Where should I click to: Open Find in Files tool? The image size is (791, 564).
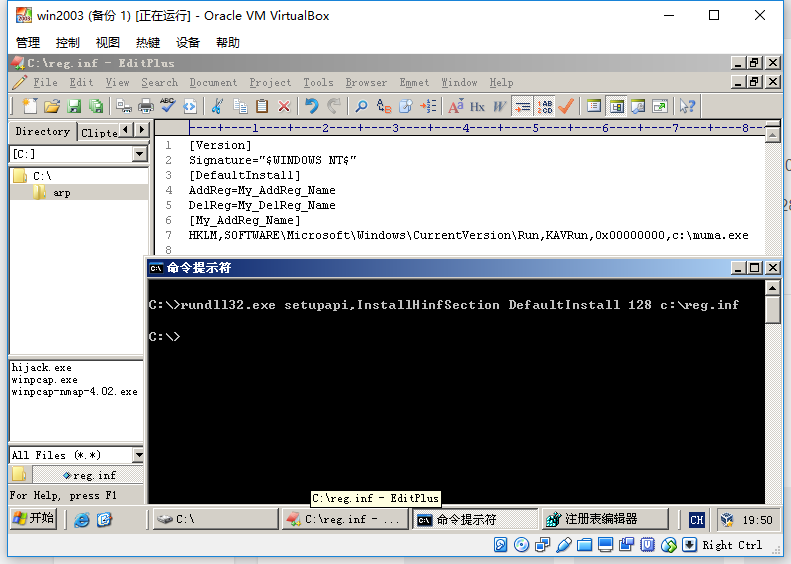[406, 106]
